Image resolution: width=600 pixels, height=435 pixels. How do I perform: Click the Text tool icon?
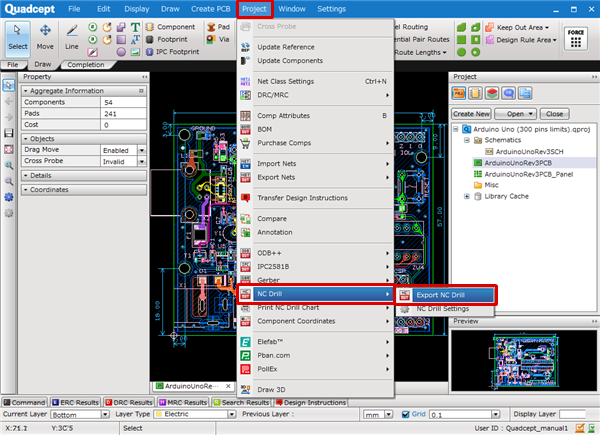click(x=135, y=27)
